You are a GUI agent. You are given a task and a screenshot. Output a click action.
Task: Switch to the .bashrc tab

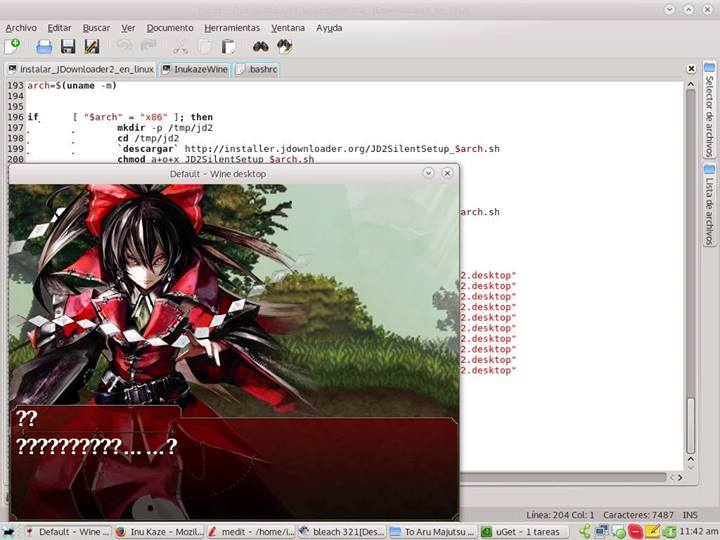click(256, 69)
